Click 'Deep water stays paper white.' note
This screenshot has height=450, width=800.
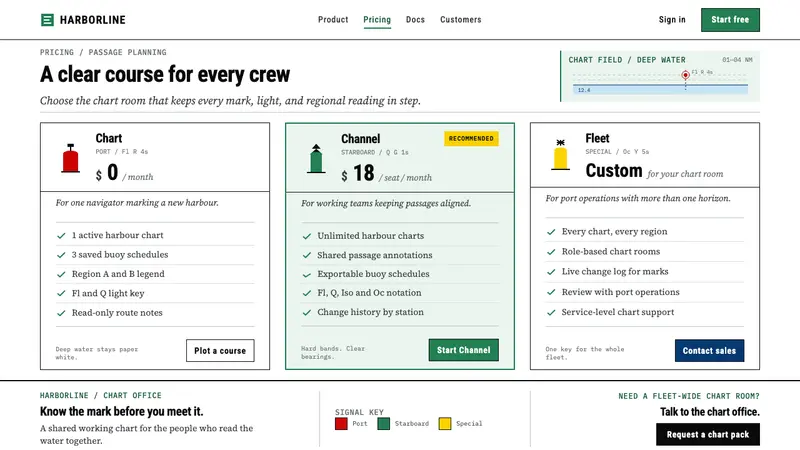tap(97, 353)
